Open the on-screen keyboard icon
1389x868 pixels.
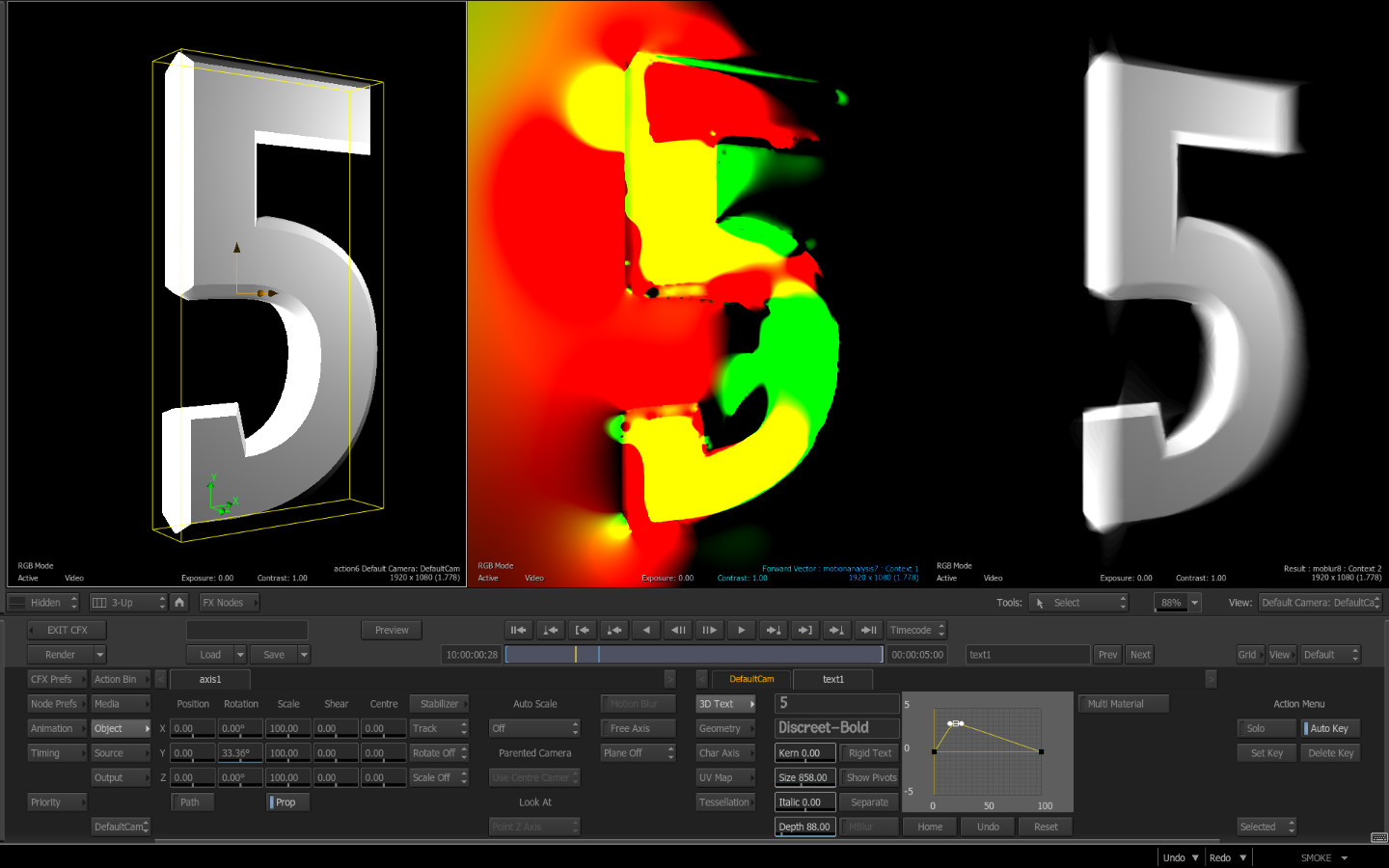coord(1378,837)
